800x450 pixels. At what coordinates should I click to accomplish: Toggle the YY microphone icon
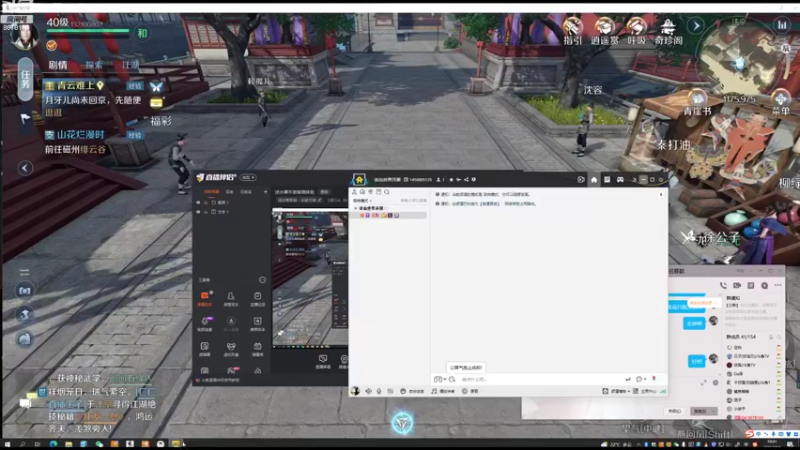[x=379, y=391]
